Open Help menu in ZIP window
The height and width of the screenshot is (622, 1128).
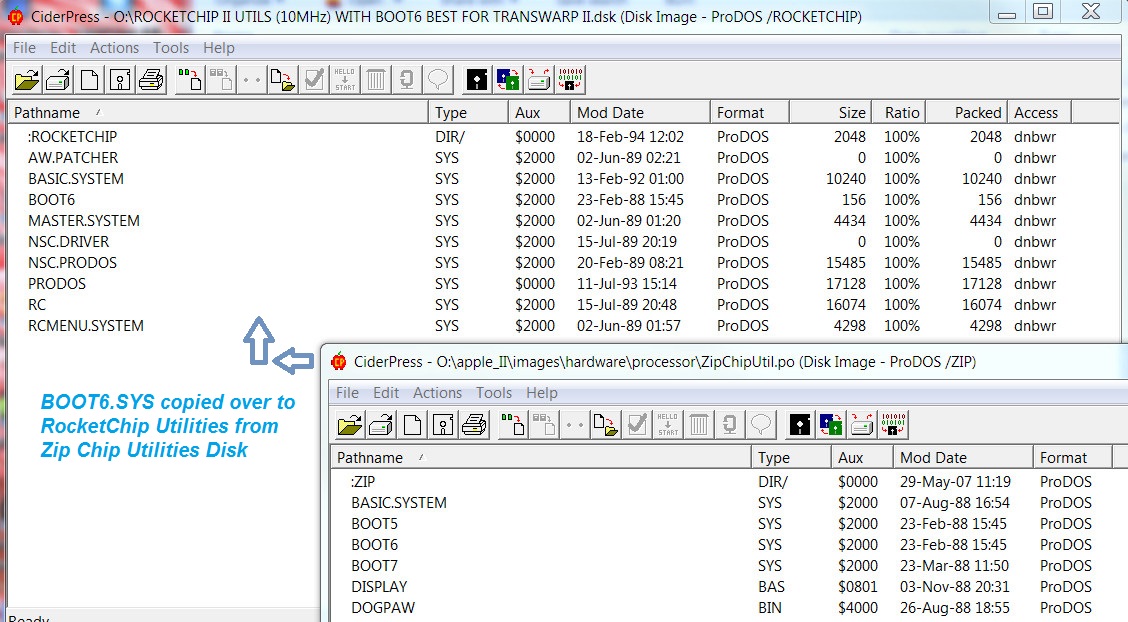tap(542, 393)
